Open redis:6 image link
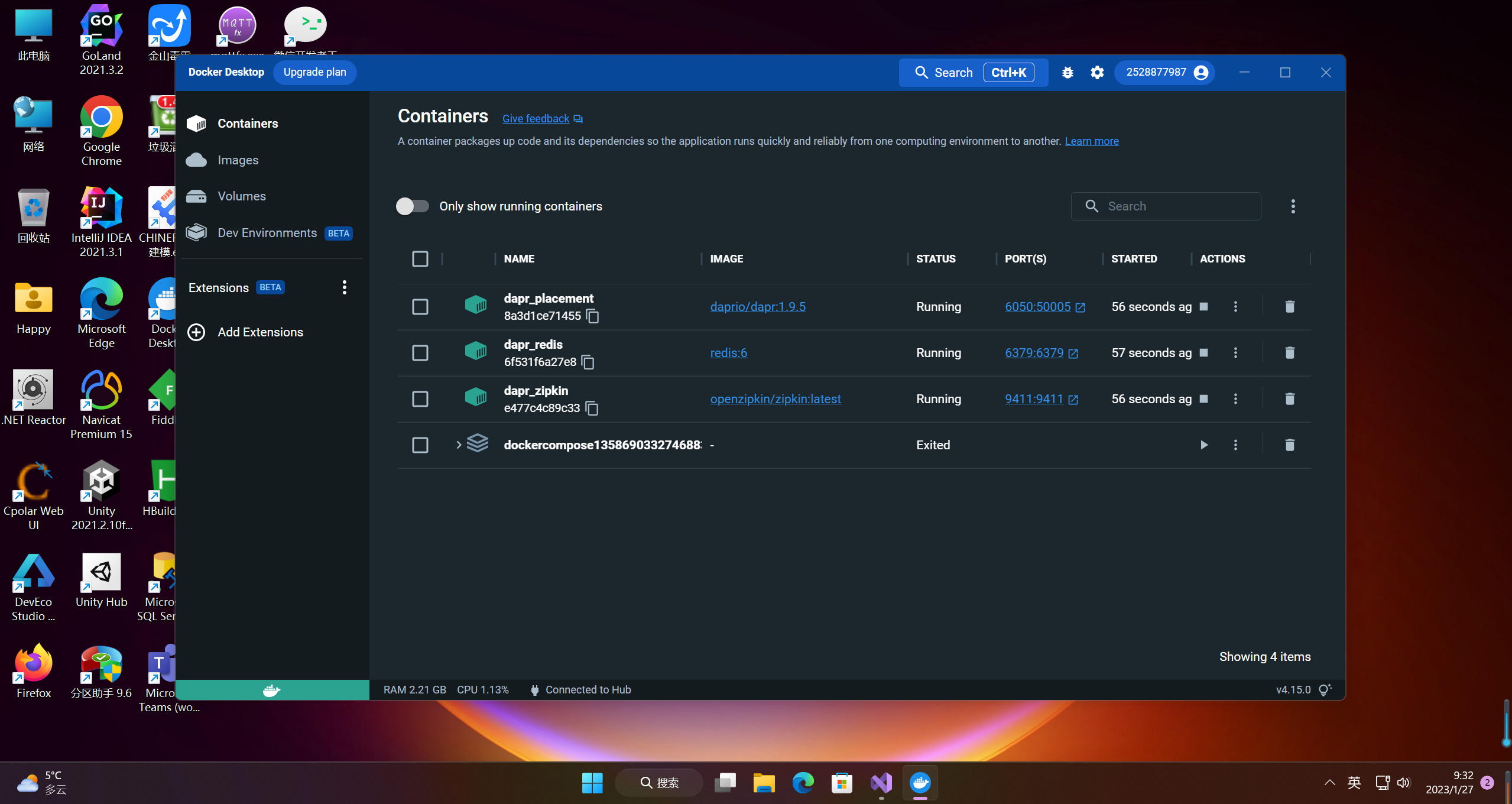 click(x=728, y=352)
